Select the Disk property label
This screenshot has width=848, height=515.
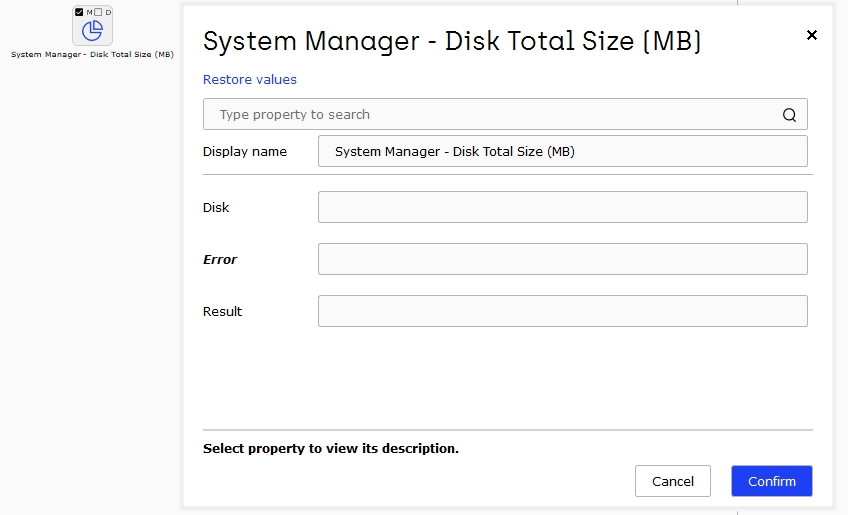point(216,207)
